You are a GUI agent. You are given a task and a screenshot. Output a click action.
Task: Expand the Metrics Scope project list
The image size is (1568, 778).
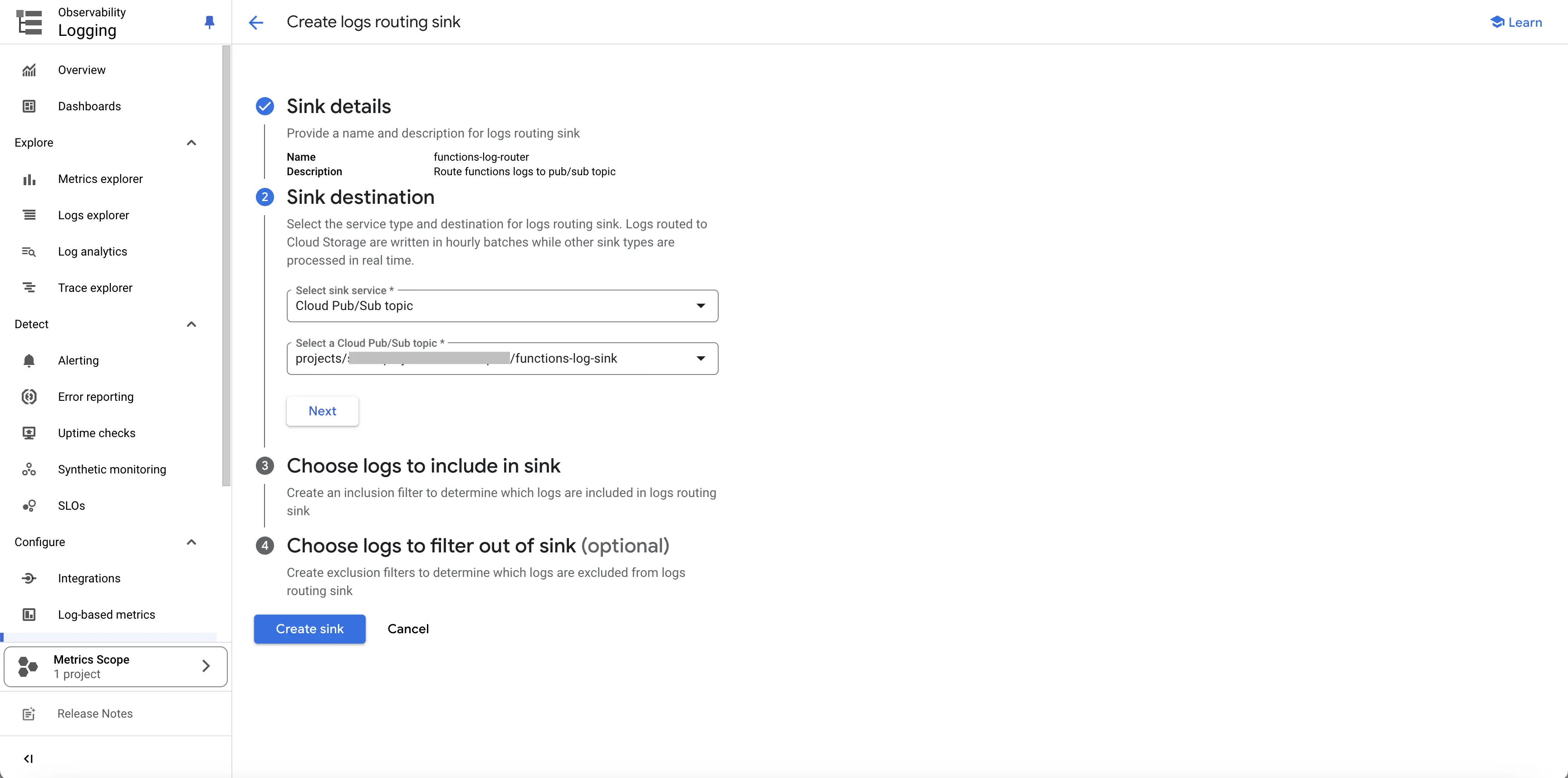[204, 666]
